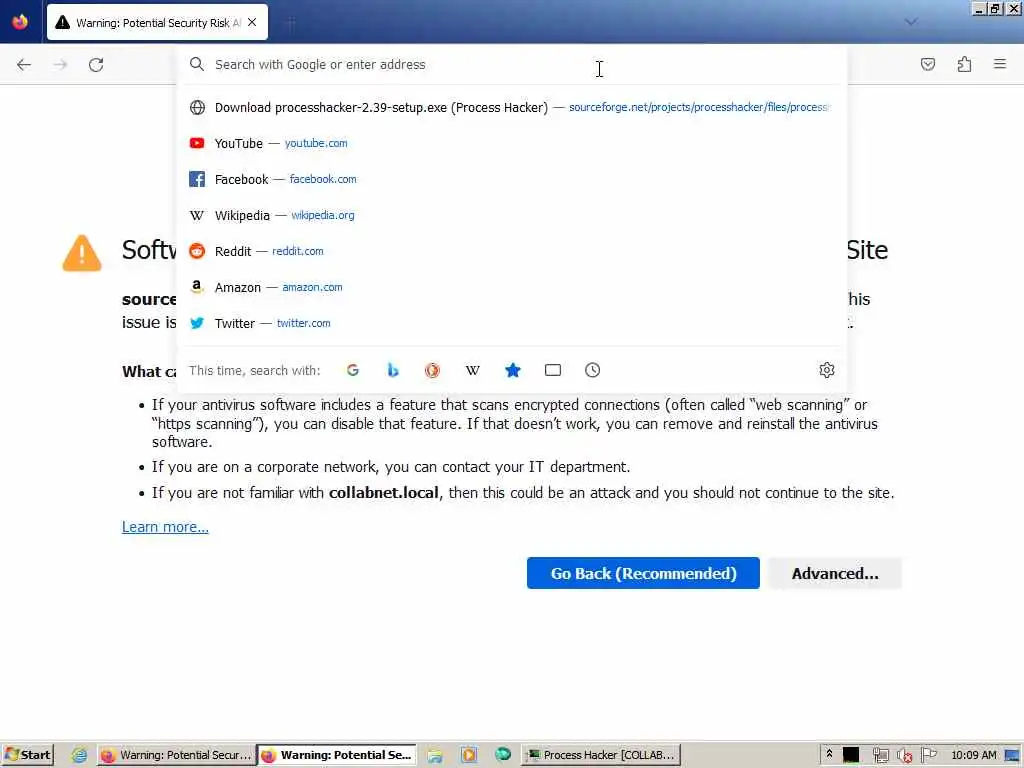Reload the current page

point(96,65)
